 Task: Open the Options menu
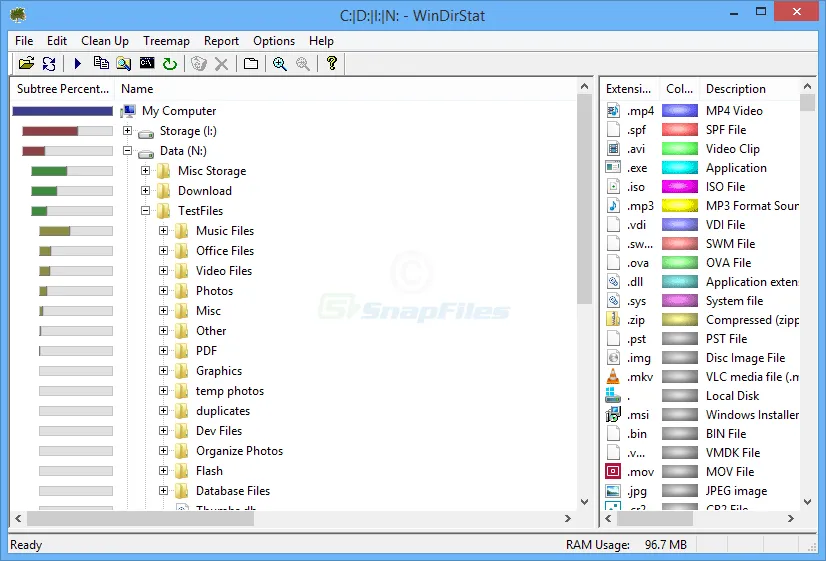(274, 41)
